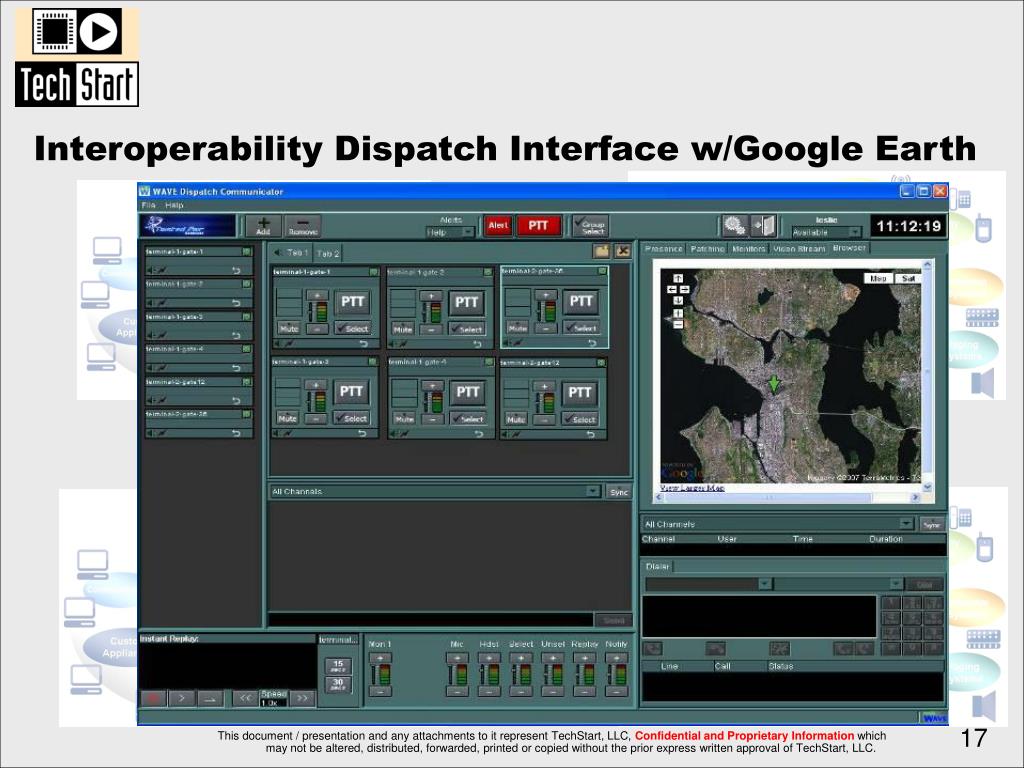Viewport: 1024px width, 768px height.
Task: Toggle Select on terminal-1-gate-2 panel
Action: [x=466, y=329]
